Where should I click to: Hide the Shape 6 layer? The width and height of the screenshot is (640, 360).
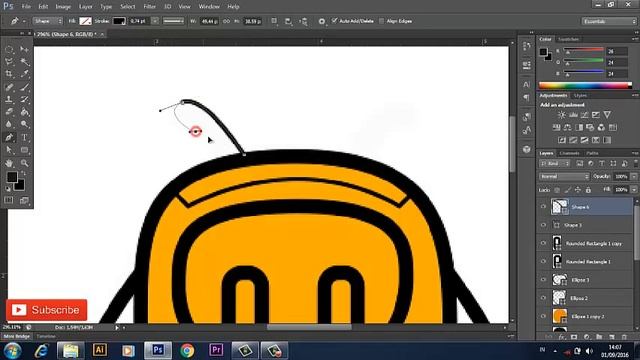tap(543, 207)
